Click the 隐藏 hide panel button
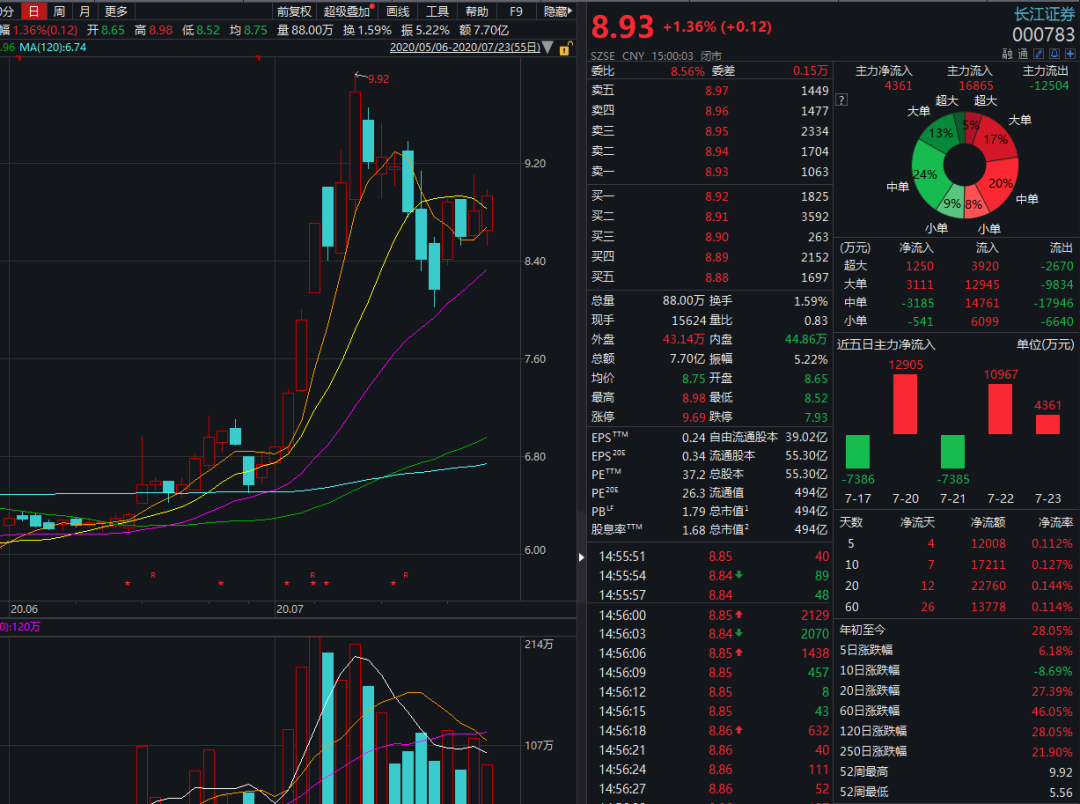The width and height of the screenshot is (1080, 804). 556,12
